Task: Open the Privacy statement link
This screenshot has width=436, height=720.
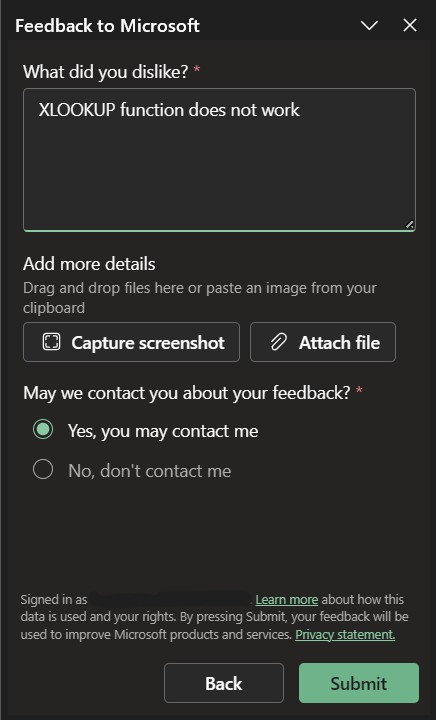Action: 345,635
